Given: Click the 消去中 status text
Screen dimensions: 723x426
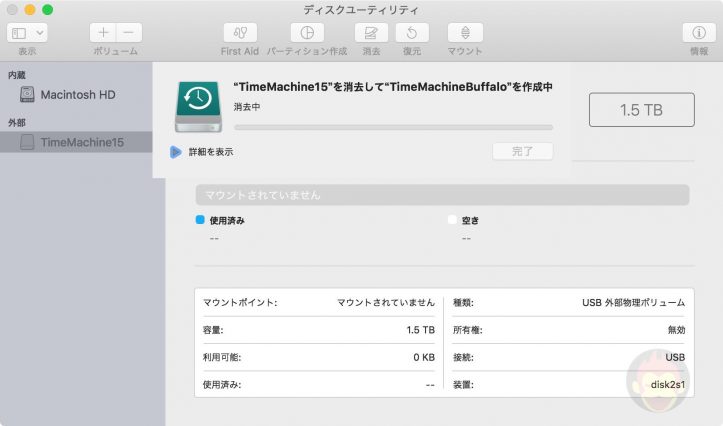Looking at the screenshot, I should 247,107.
